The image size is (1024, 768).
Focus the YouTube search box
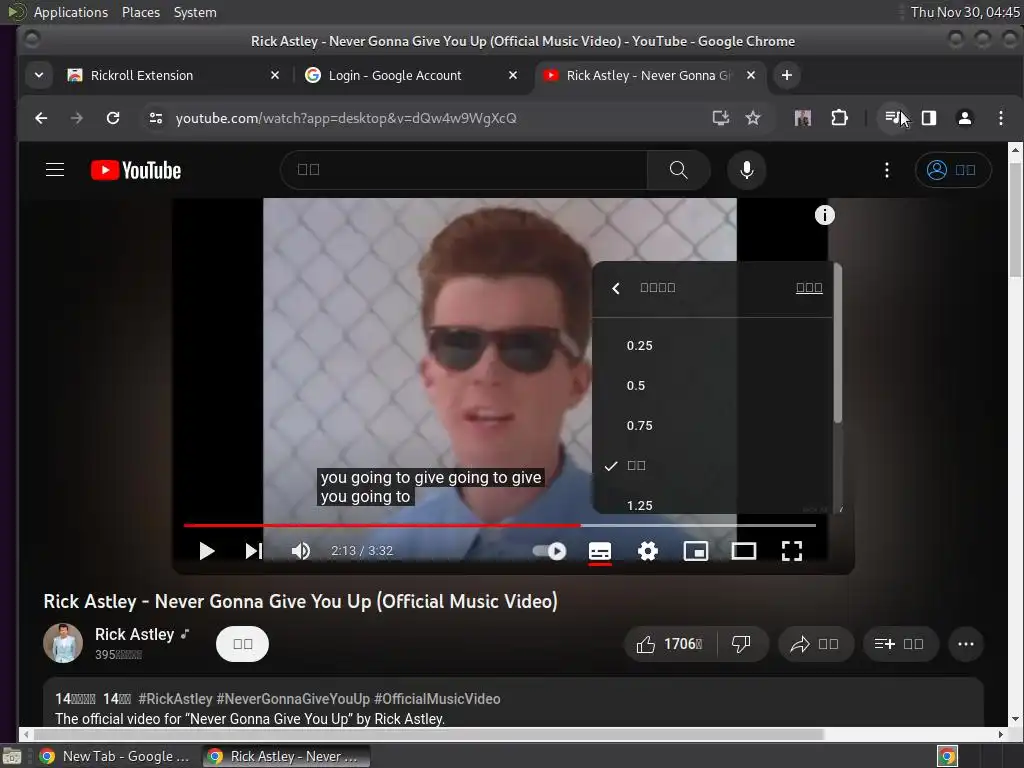(x=464, y=170)
